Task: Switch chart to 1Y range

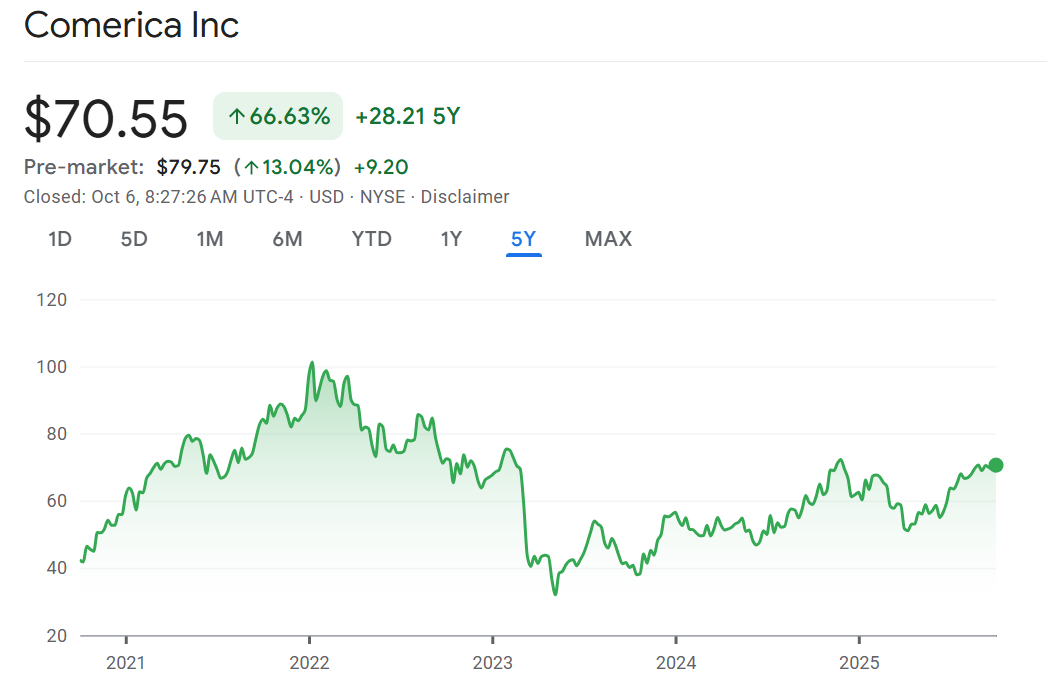Action: pos(451,239)
